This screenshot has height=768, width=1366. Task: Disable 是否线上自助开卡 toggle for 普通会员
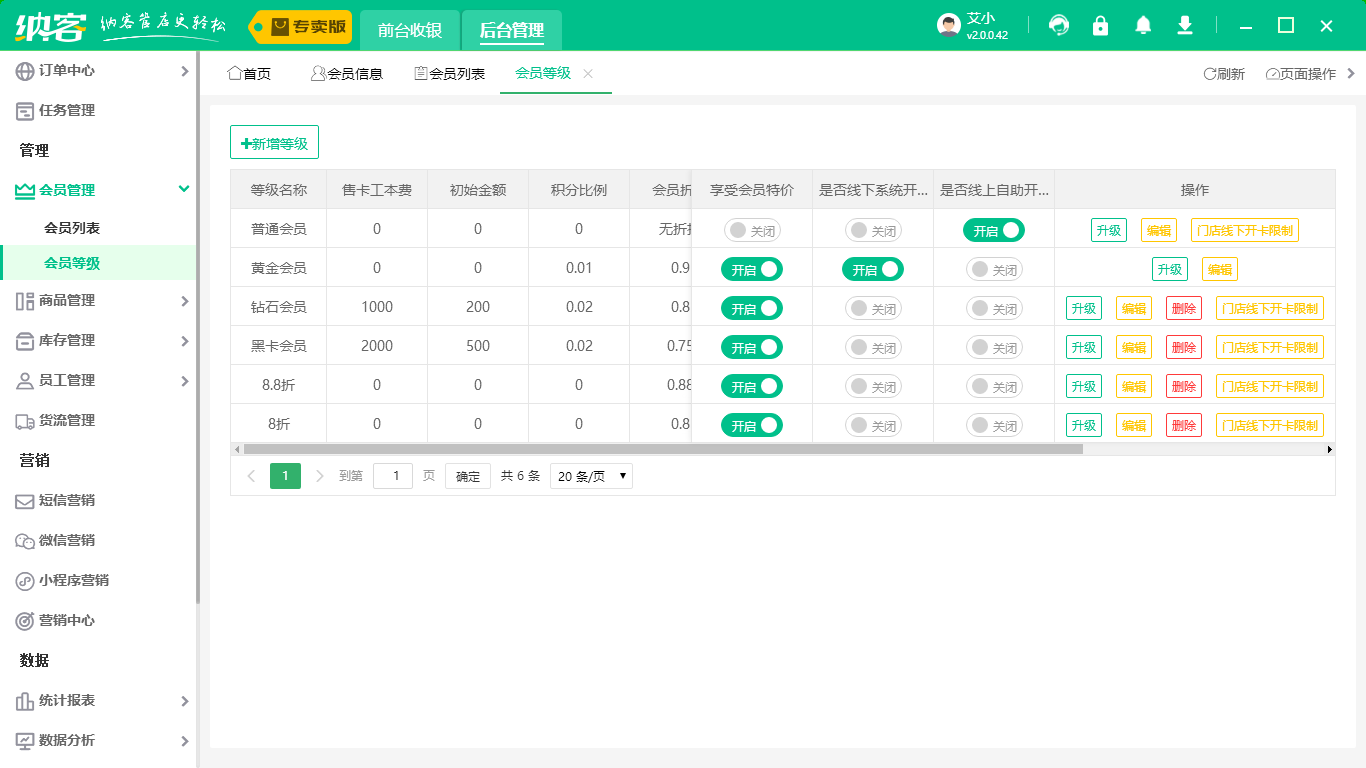click(994, 230)
